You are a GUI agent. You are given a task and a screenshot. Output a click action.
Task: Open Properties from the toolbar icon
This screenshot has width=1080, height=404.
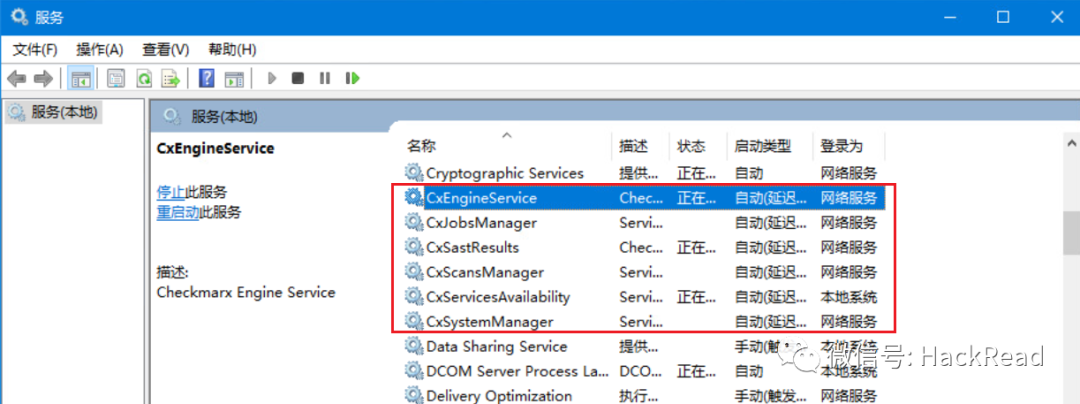point(116,78)
